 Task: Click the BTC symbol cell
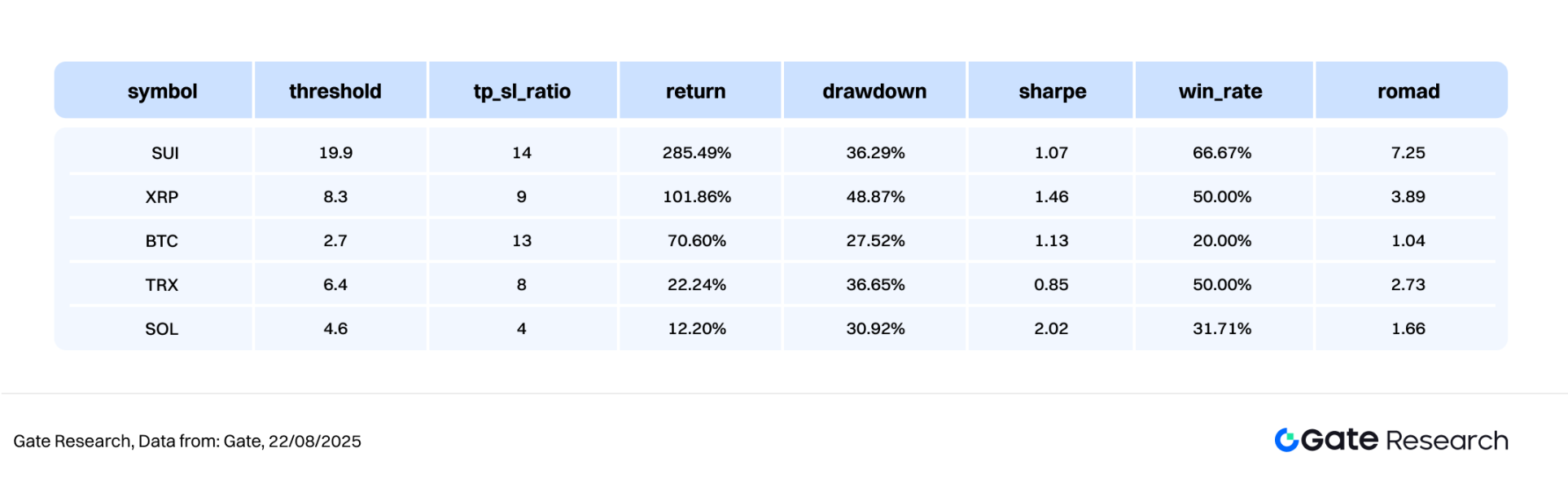(161, 241)
